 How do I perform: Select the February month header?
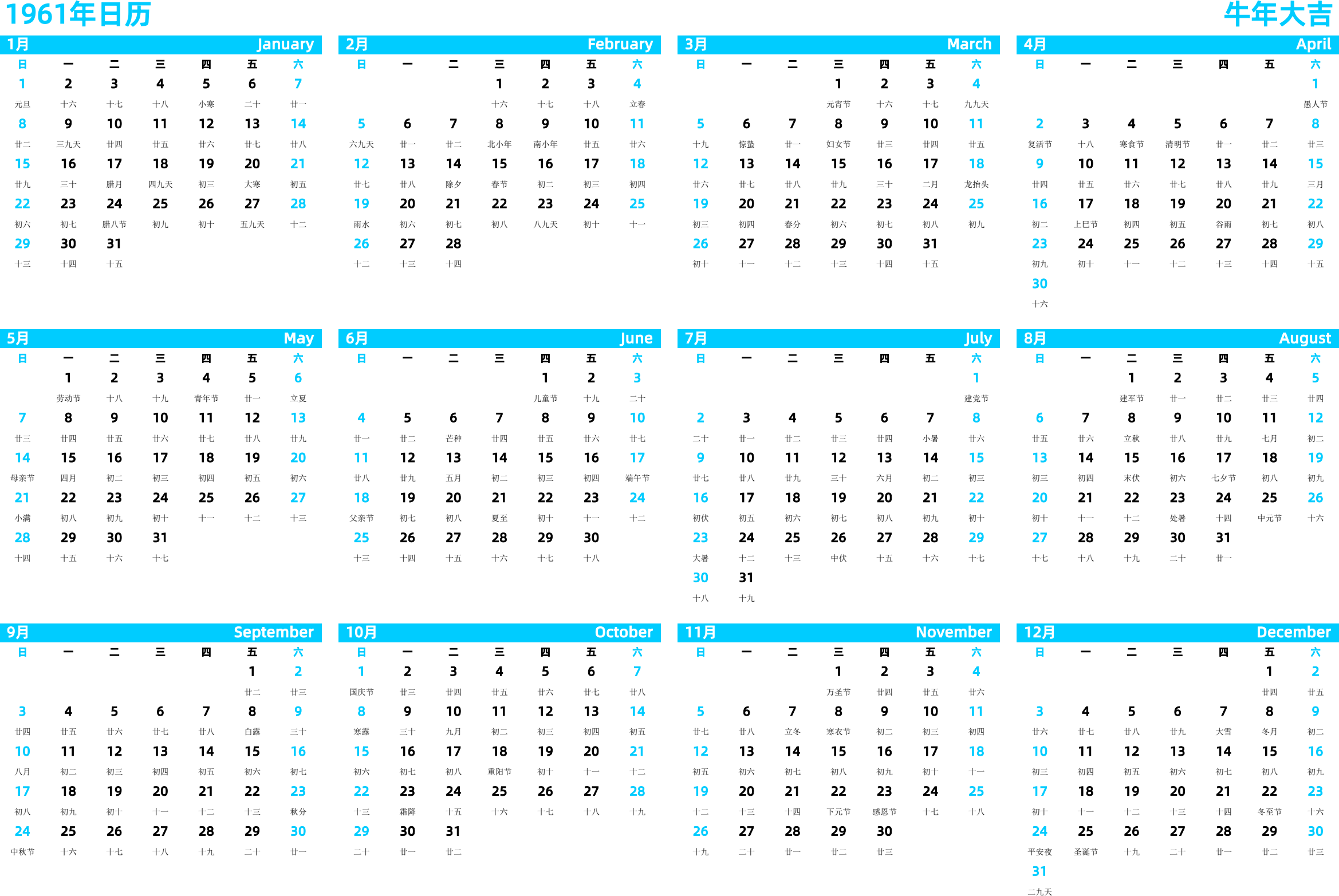[502, 53]
